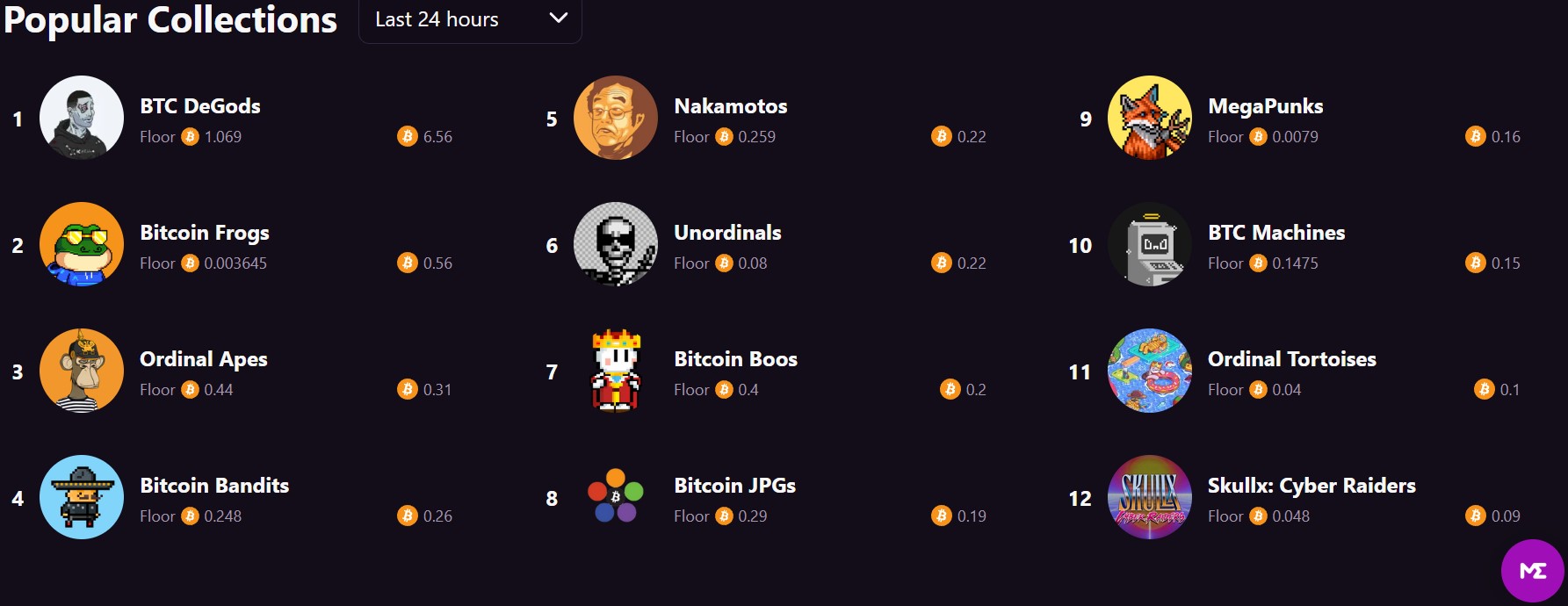Click the BTC Machines computer avatar
The height and width of the screenshot is (606, 1568).
coord(1150,244)
